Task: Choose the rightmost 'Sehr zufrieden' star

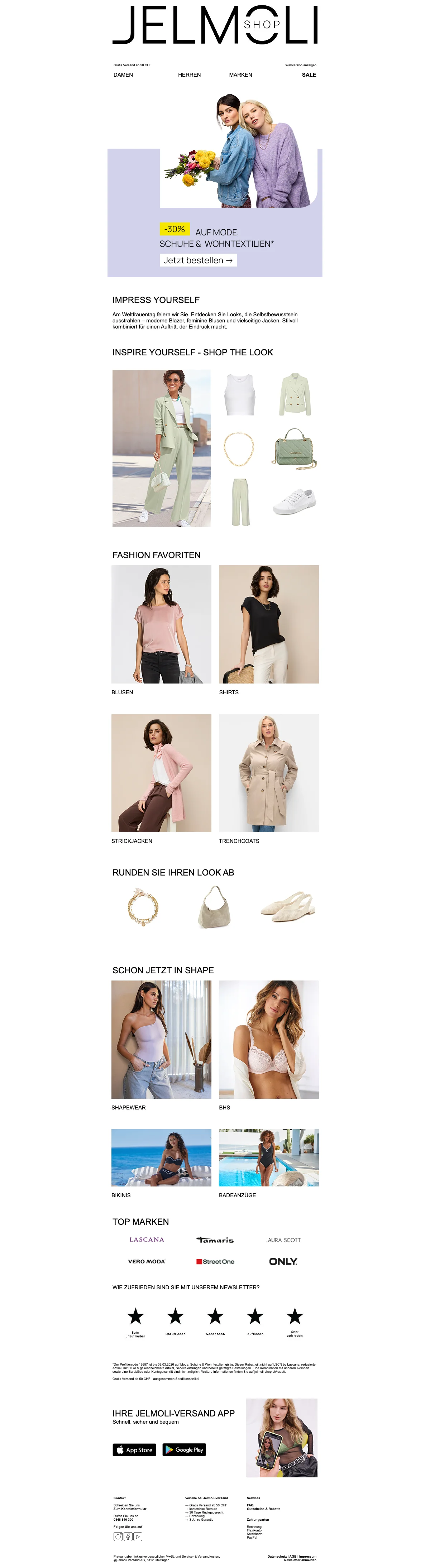Action: (x=295, y=1317)
